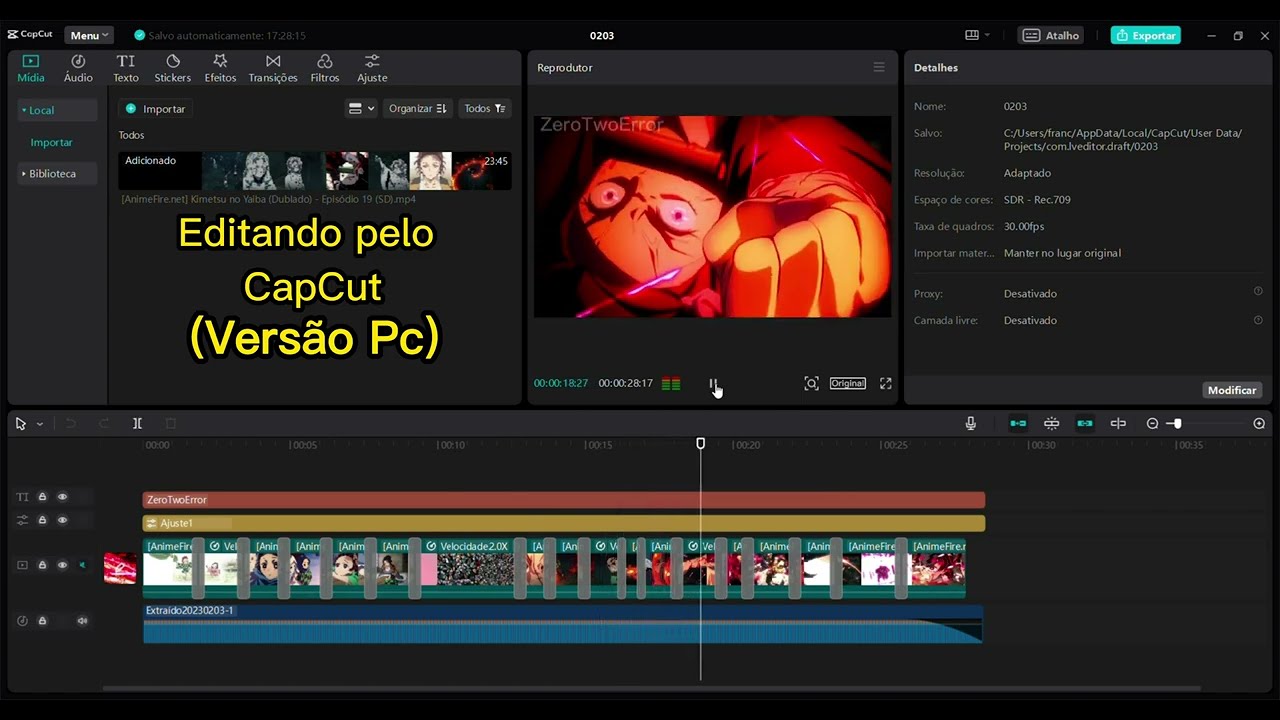This screenshot has height=720, width=1280.
Task: Hide the main video track
Action: click(x=62, y=565)
